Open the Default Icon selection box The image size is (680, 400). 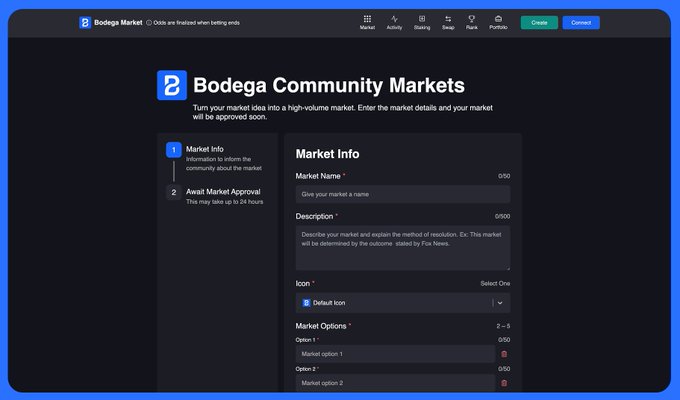coord(403,303)
